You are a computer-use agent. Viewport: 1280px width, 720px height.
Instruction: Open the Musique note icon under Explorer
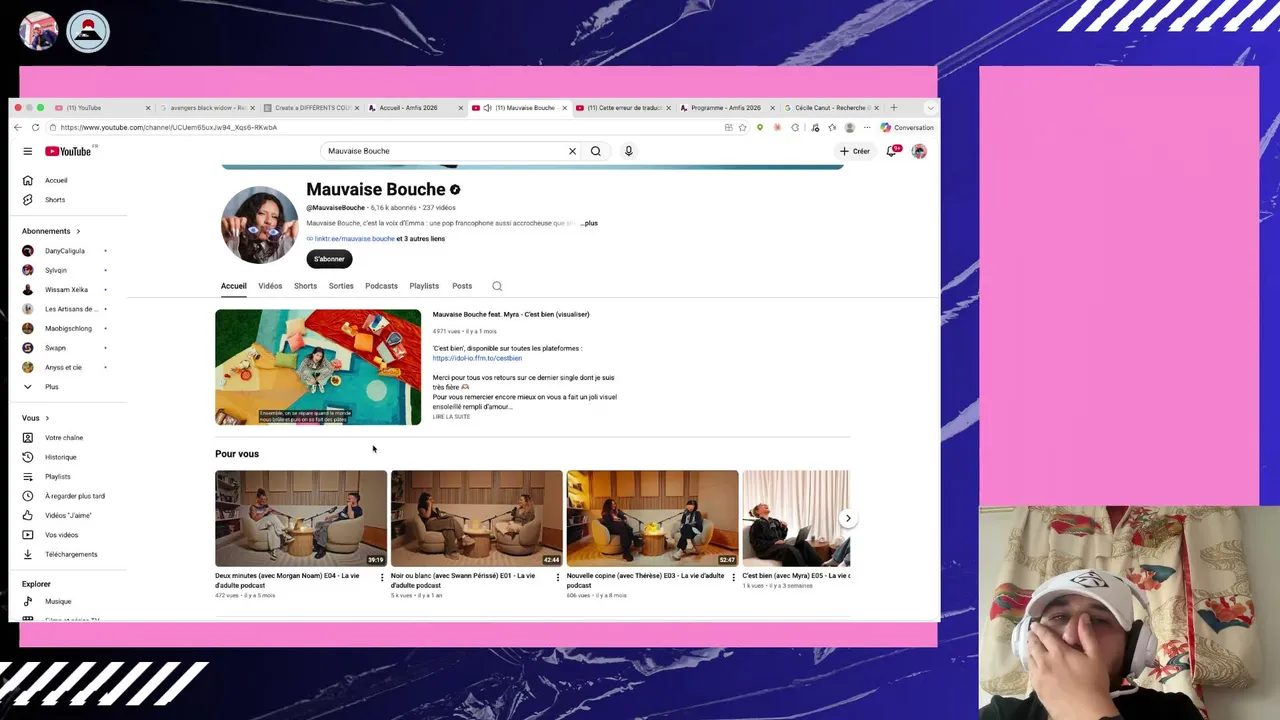click(28, 601)
